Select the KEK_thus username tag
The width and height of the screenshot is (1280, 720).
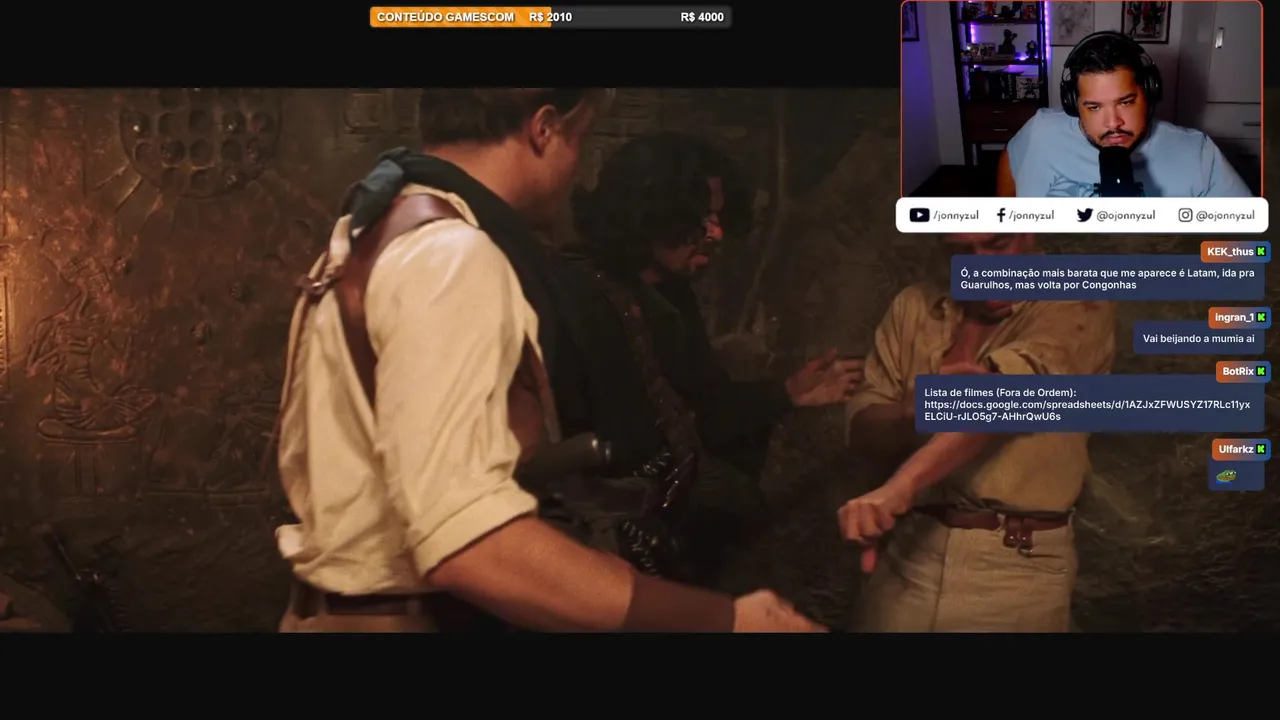pos(1236,252)
